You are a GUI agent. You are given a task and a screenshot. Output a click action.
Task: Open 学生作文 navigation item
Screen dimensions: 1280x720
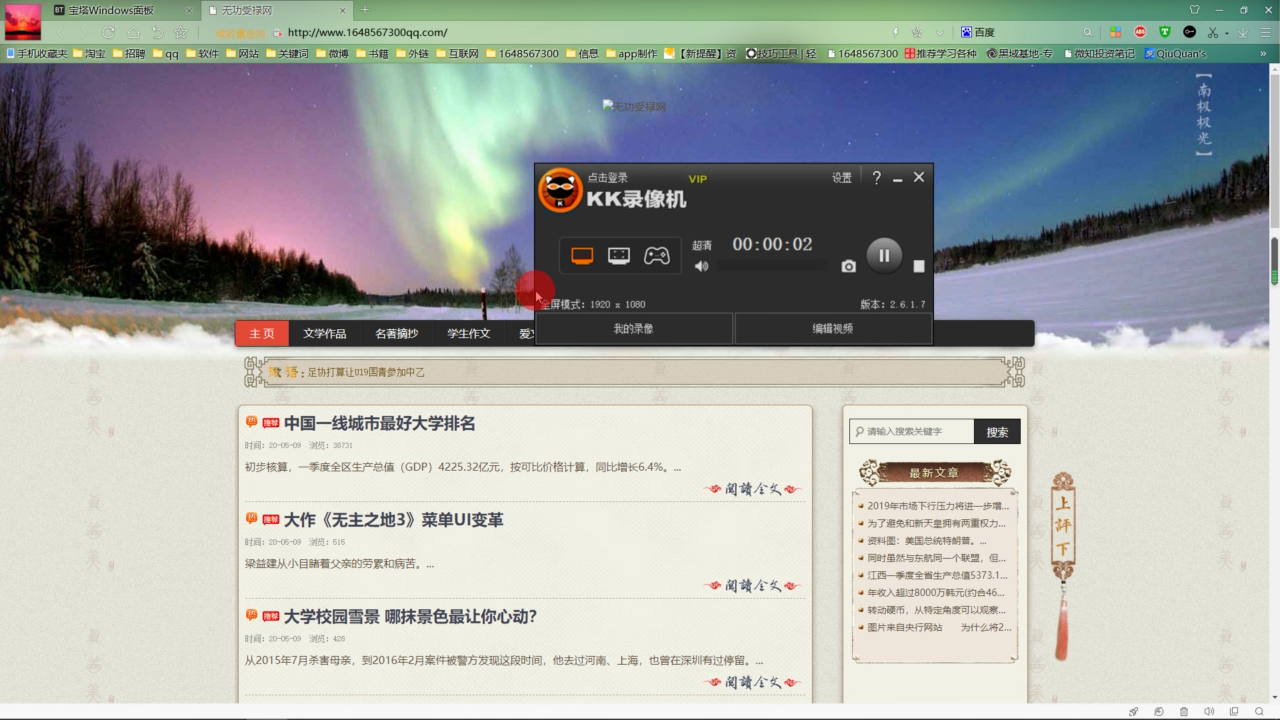[469, 333]
